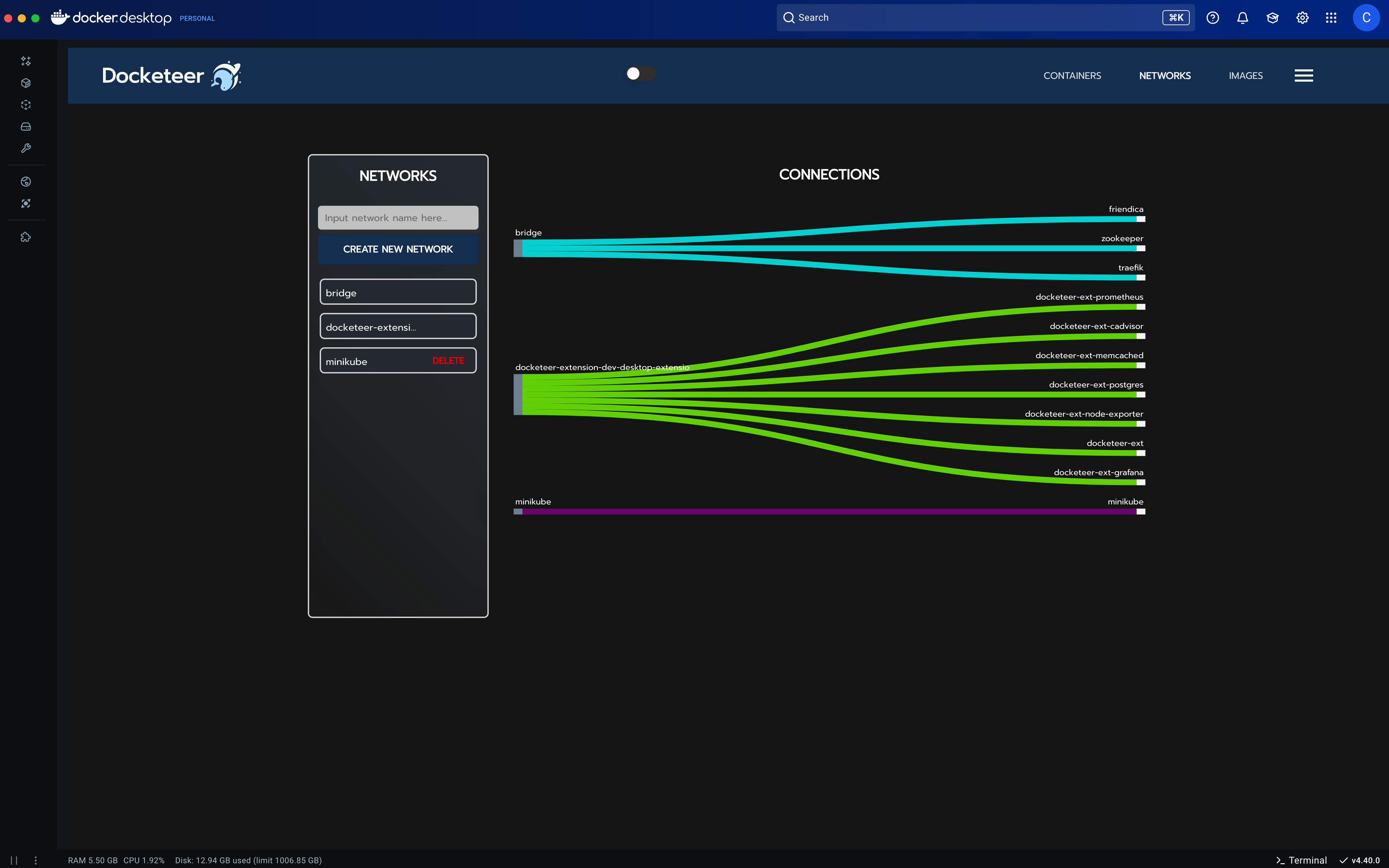Switch to the IMAGES tab
The height and width of the screenshot is (868, 1389).
1245,76
